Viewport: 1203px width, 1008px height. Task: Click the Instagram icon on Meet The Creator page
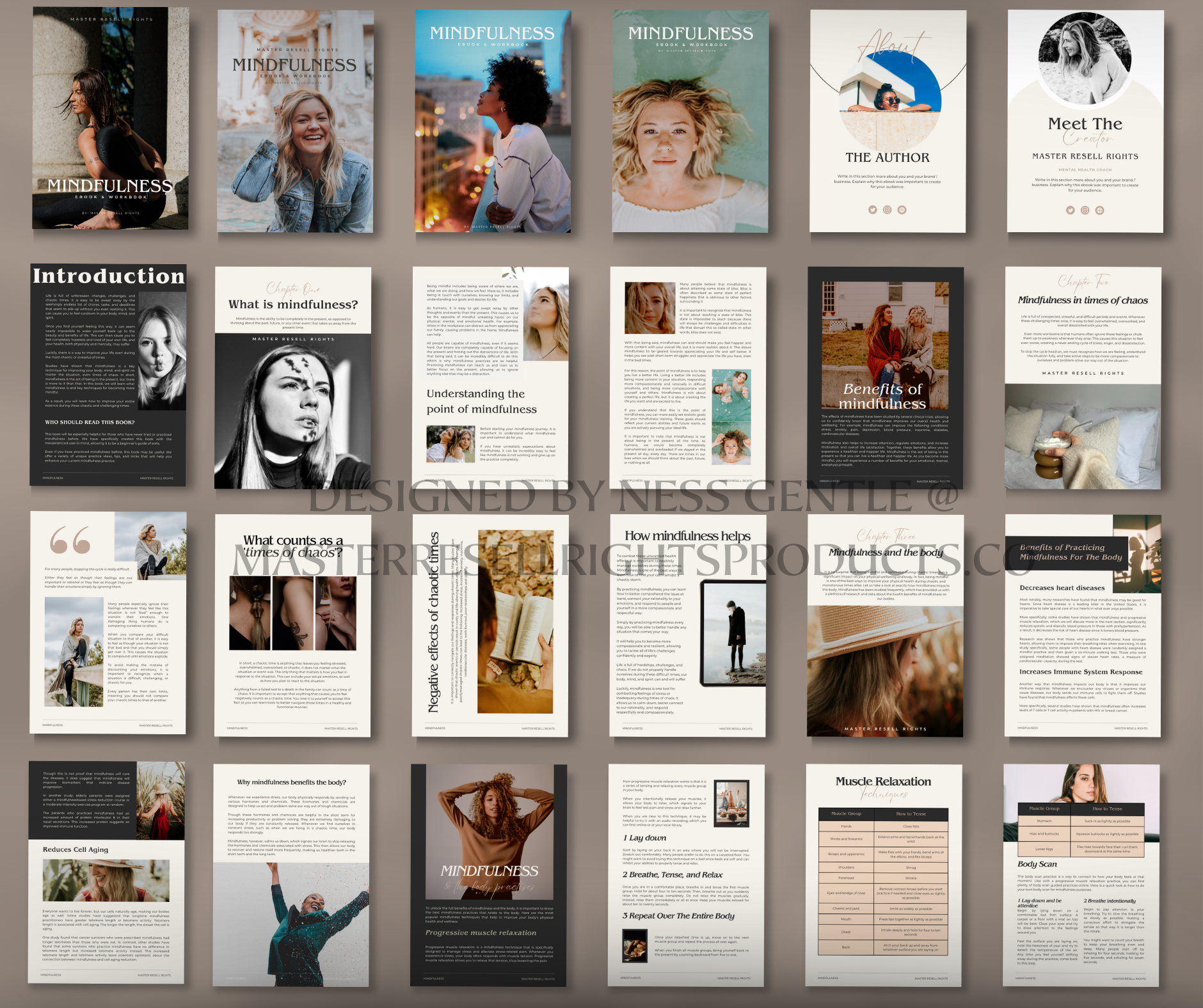pos(1085,210)
